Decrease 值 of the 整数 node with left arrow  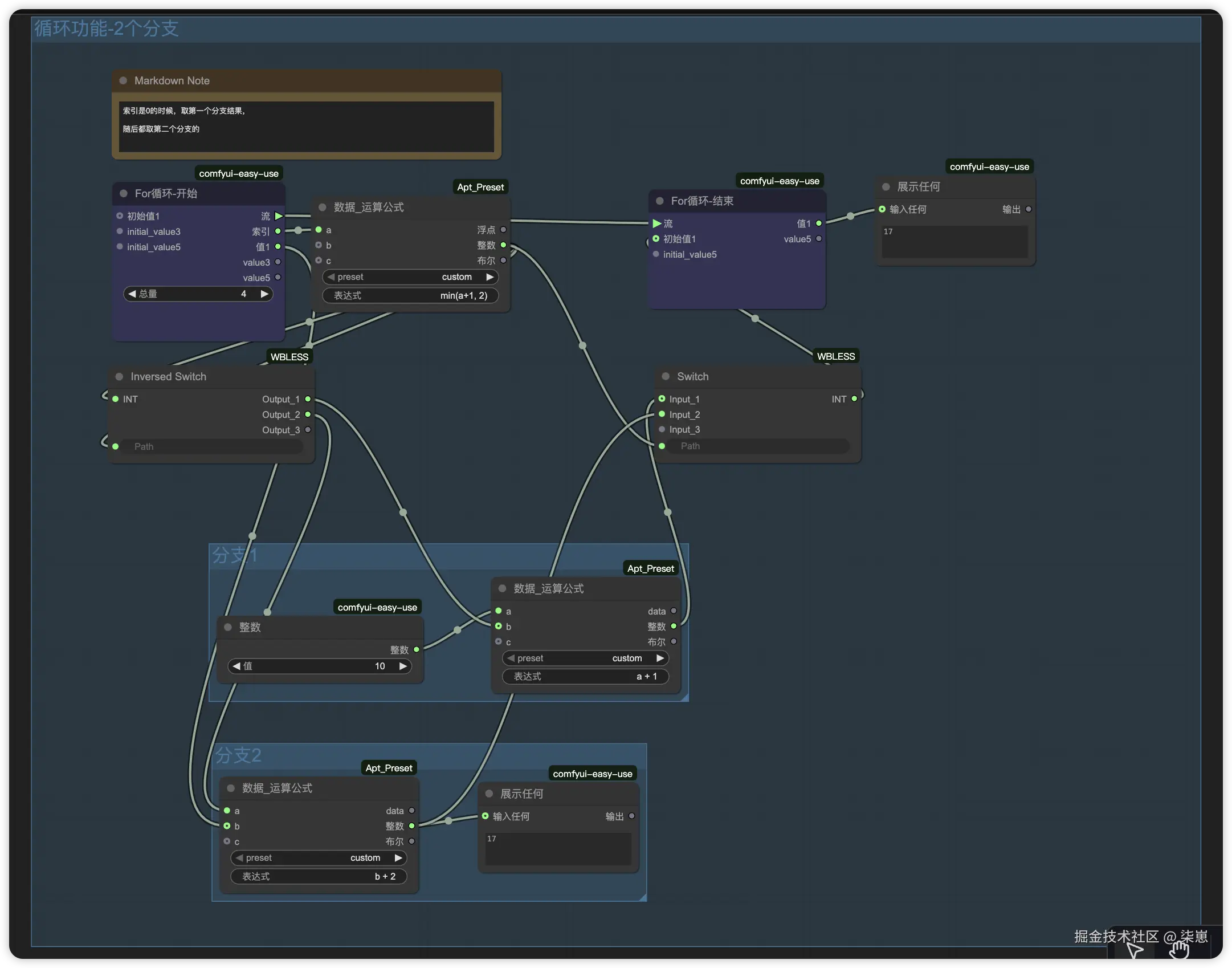coord(236,666)
